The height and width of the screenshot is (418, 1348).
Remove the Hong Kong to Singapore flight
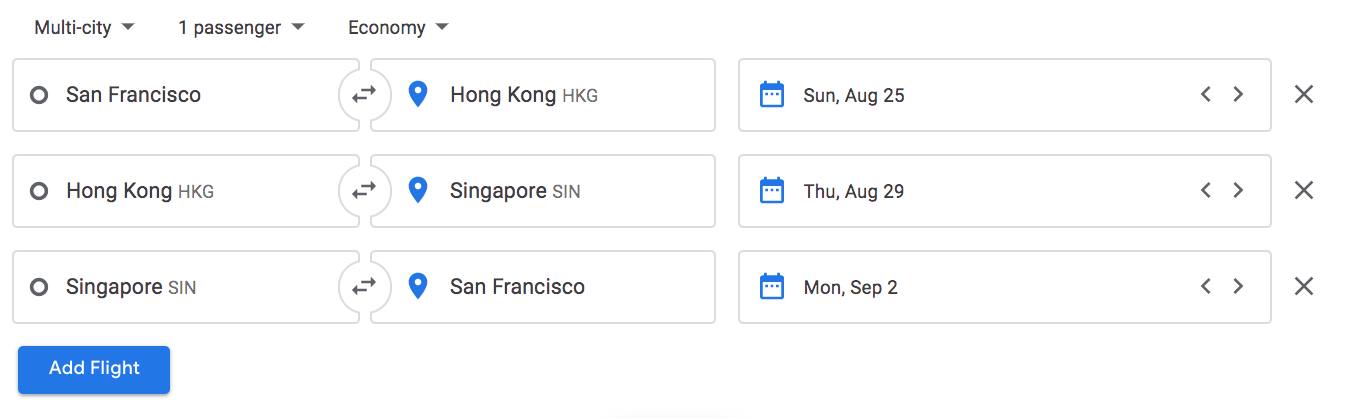coord(1304,191)
